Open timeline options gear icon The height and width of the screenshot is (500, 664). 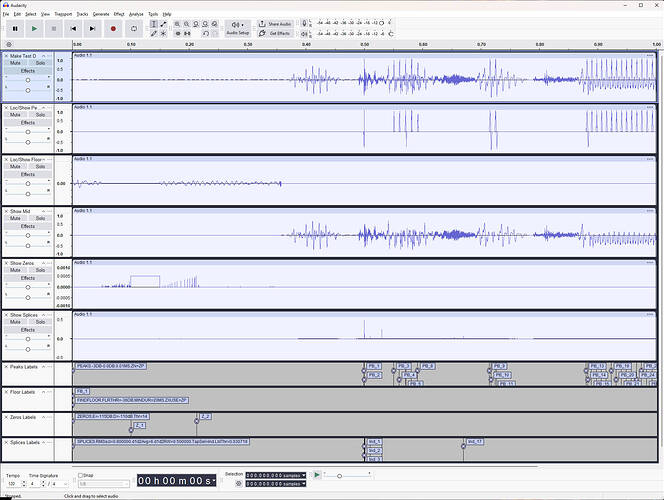click(9, 44)
